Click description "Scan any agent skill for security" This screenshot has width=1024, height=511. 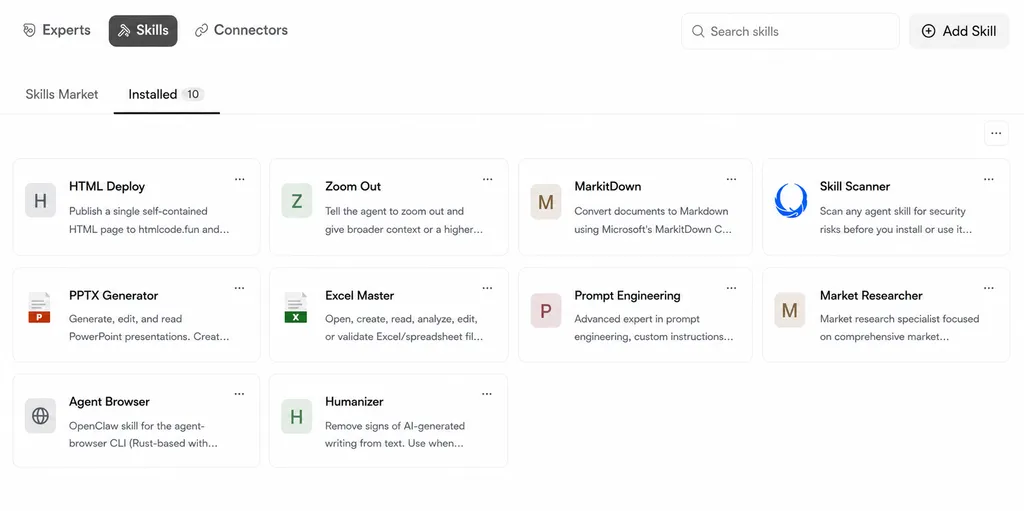pos(893,211)
